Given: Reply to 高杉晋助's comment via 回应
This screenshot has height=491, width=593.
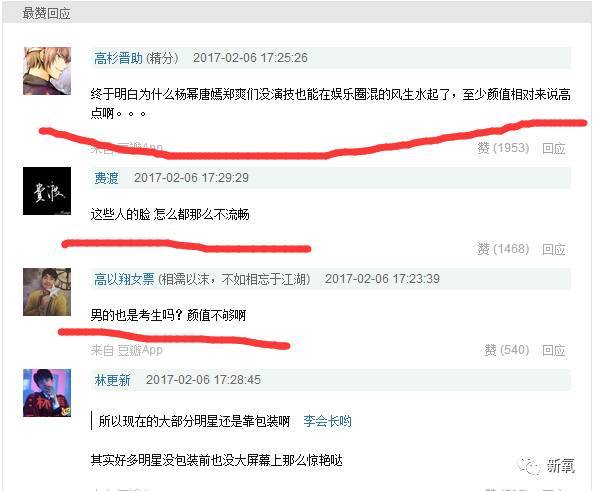Looking at the screenshot, I should [554, 148].
